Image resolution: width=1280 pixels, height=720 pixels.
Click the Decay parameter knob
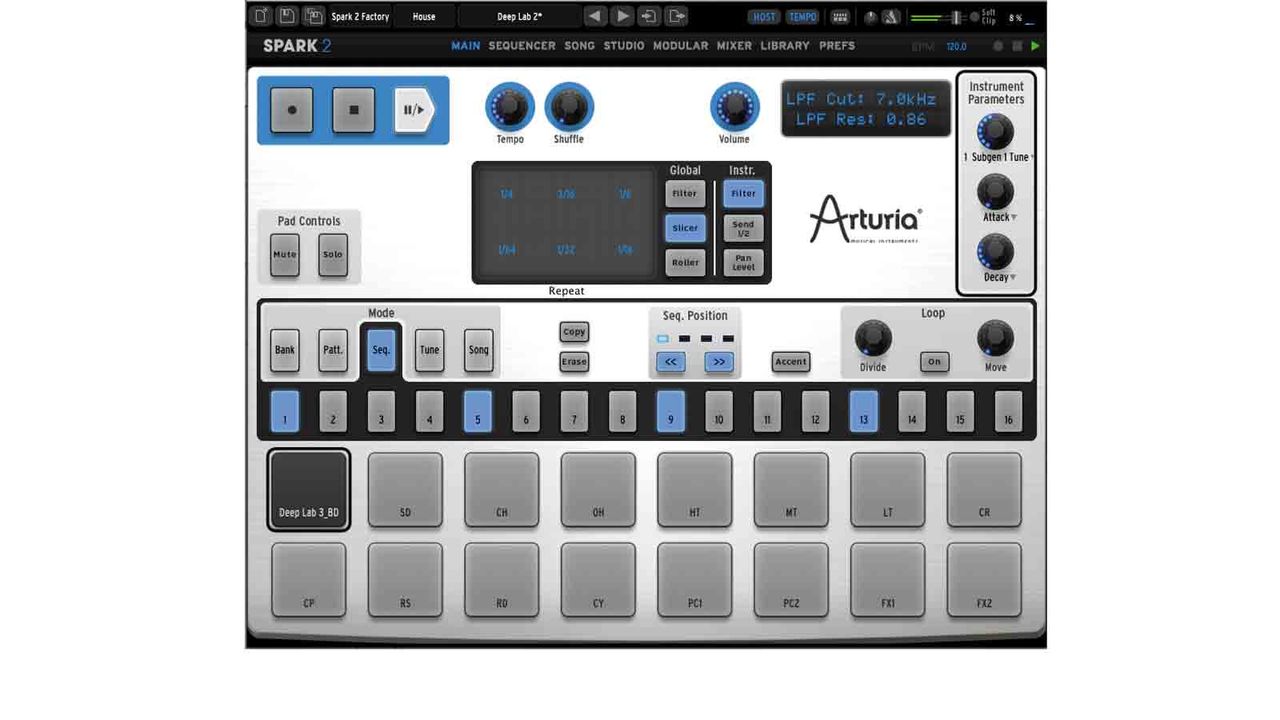995,251
